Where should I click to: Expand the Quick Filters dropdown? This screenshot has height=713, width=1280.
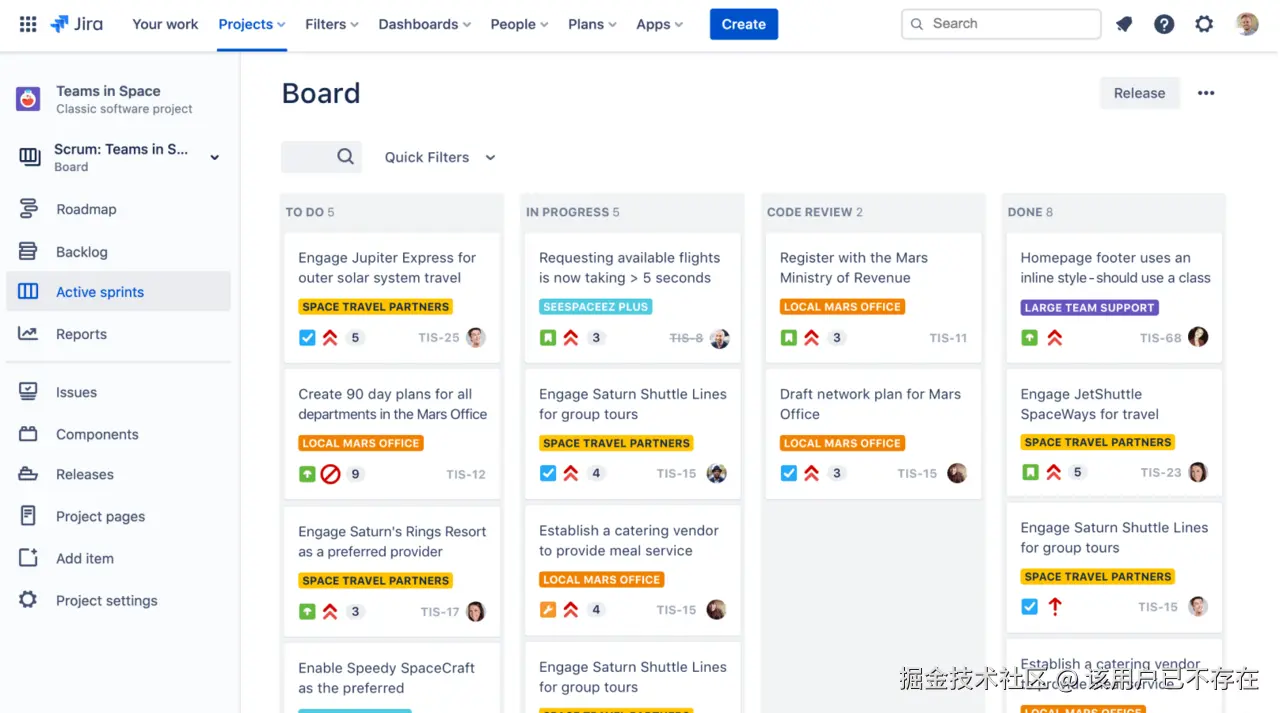(x=440, y=157)
